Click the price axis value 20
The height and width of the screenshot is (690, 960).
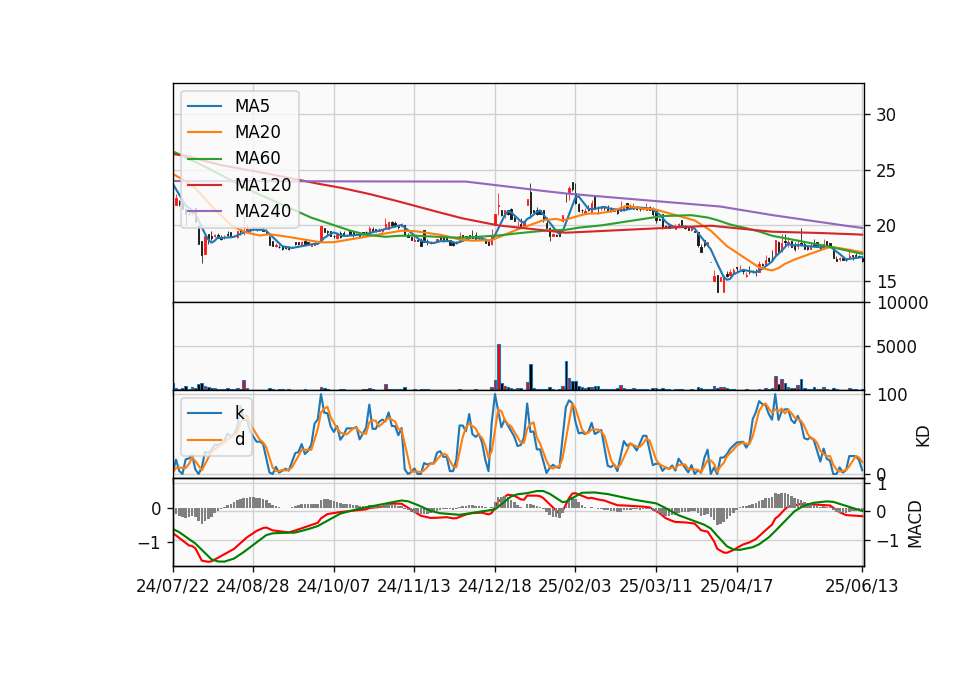886,227
